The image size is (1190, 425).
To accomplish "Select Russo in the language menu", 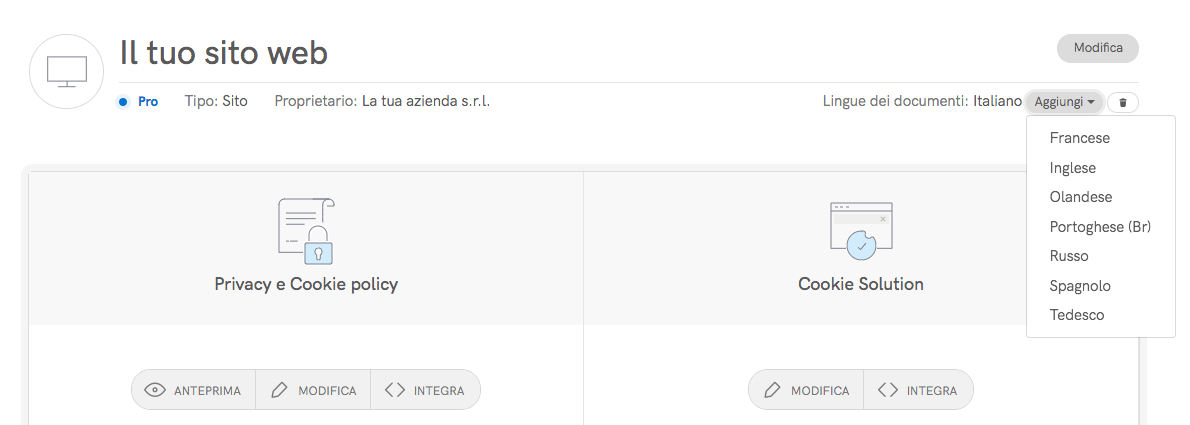I will (x=1069, y=256).
